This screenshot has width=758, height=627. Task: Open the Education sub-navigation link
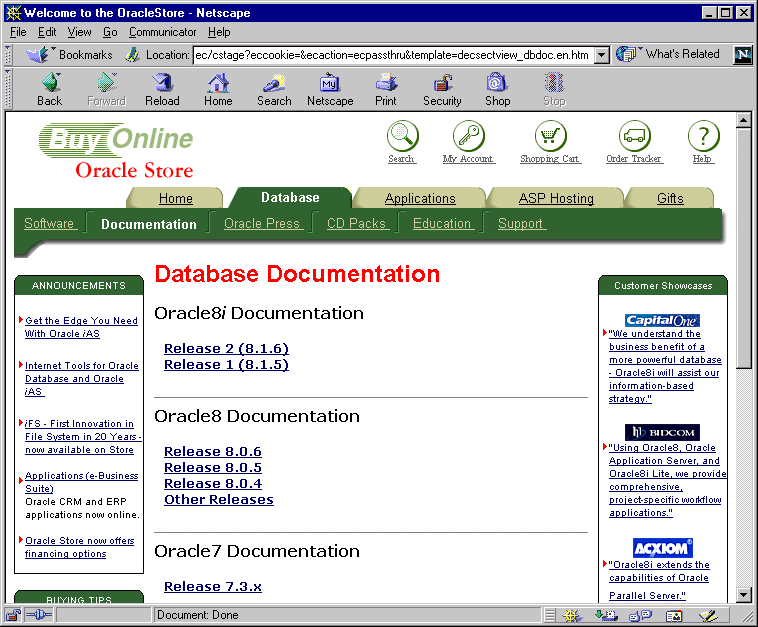[443, 223]
